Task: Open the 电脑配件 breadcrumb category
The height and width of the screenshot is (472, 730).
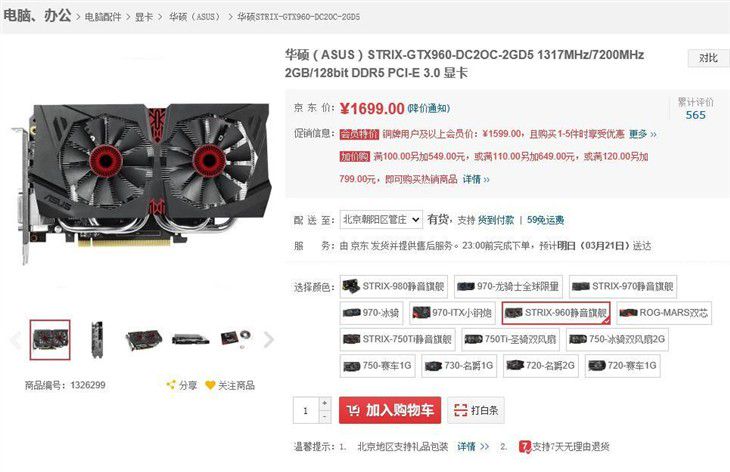Action: (x=103, y=17)
